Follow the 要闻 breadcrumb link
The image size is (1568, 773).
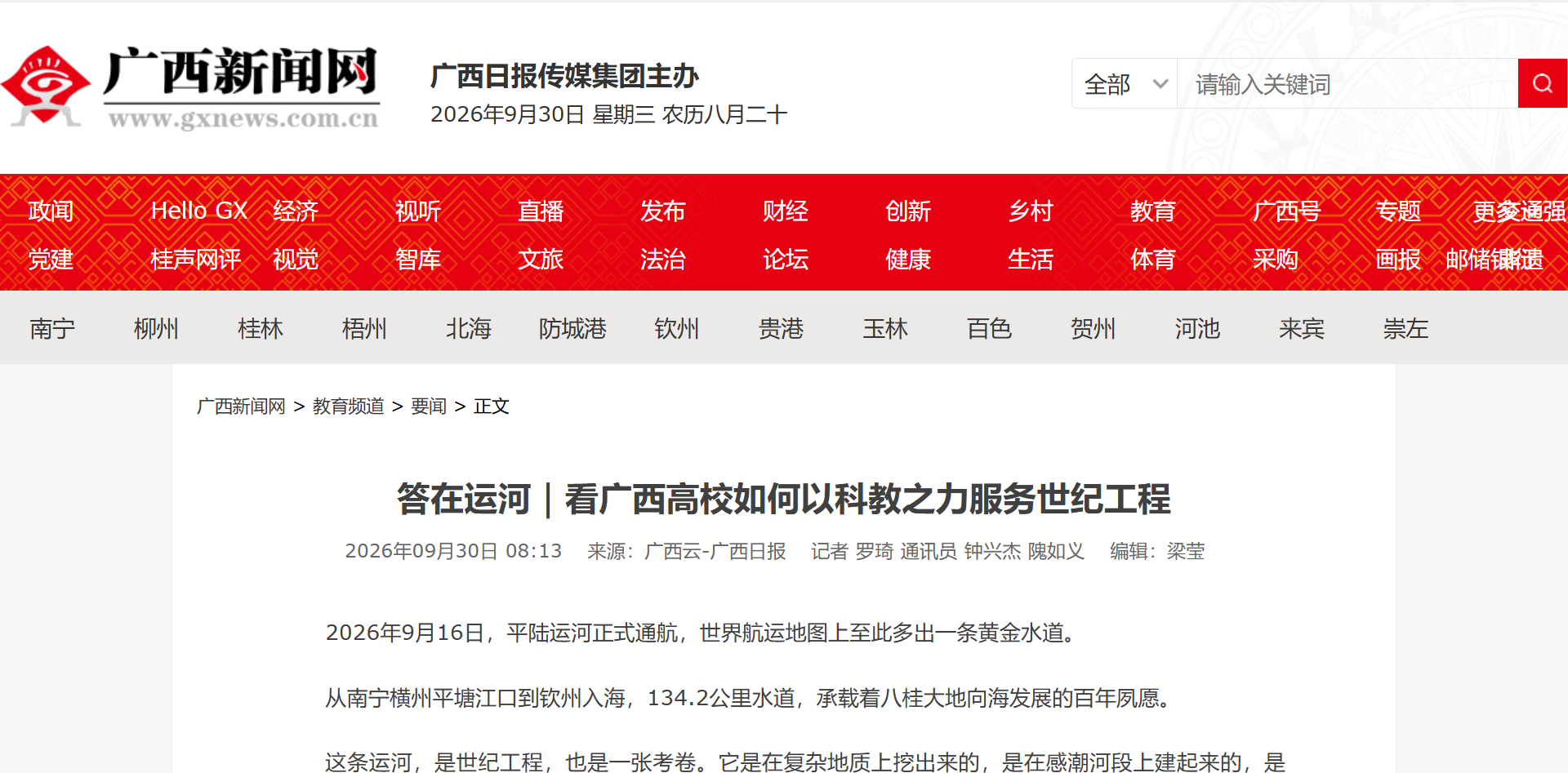429,406
